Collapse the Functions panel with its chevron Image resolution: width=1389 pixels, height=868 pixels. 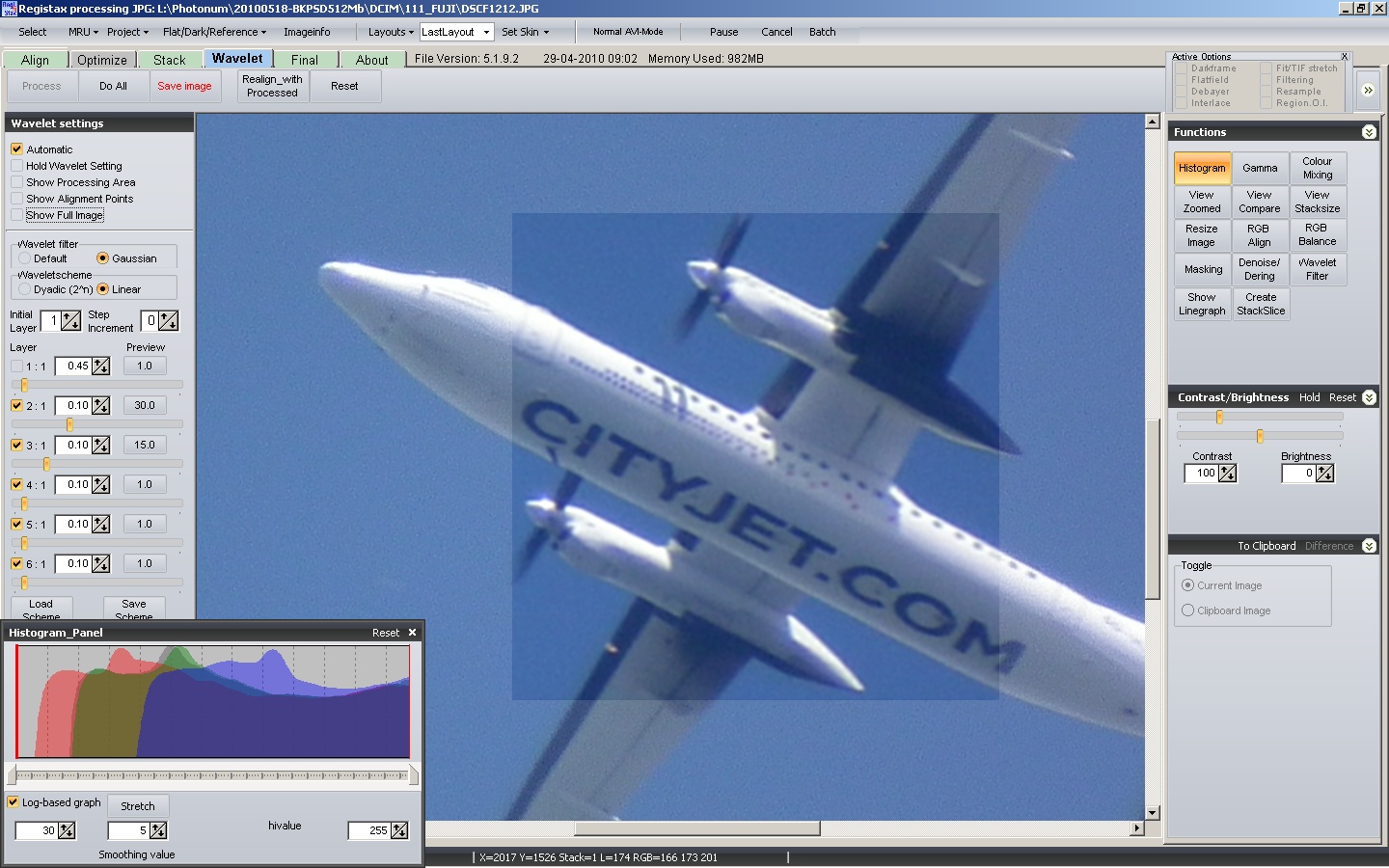pos(1369,132)
